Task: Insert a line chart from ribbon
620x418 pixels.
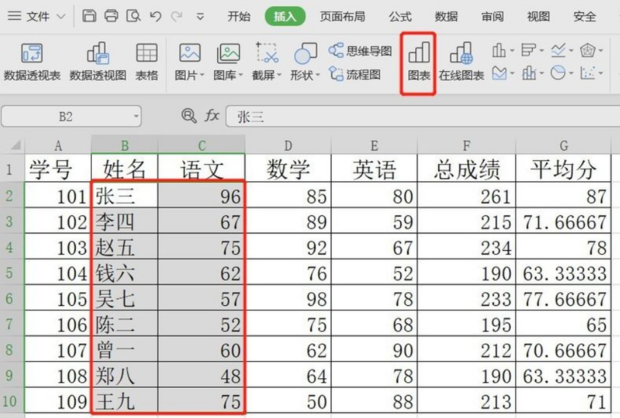Action: point(562,50)
